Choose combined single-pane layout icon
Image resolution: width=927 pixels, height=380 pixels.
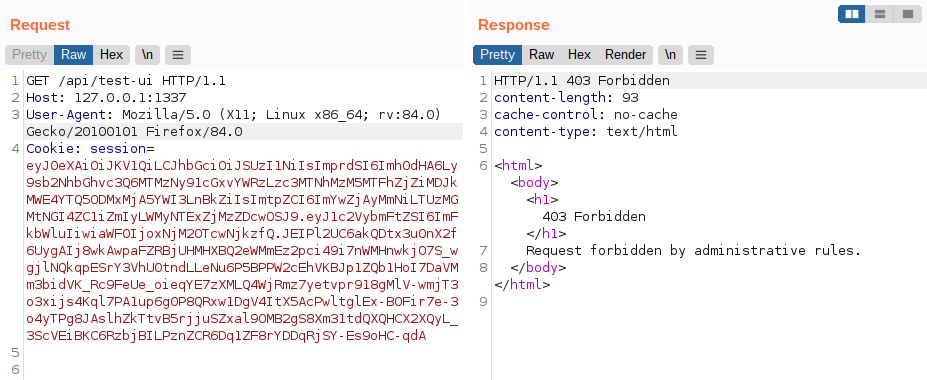(x=907, y=14)
